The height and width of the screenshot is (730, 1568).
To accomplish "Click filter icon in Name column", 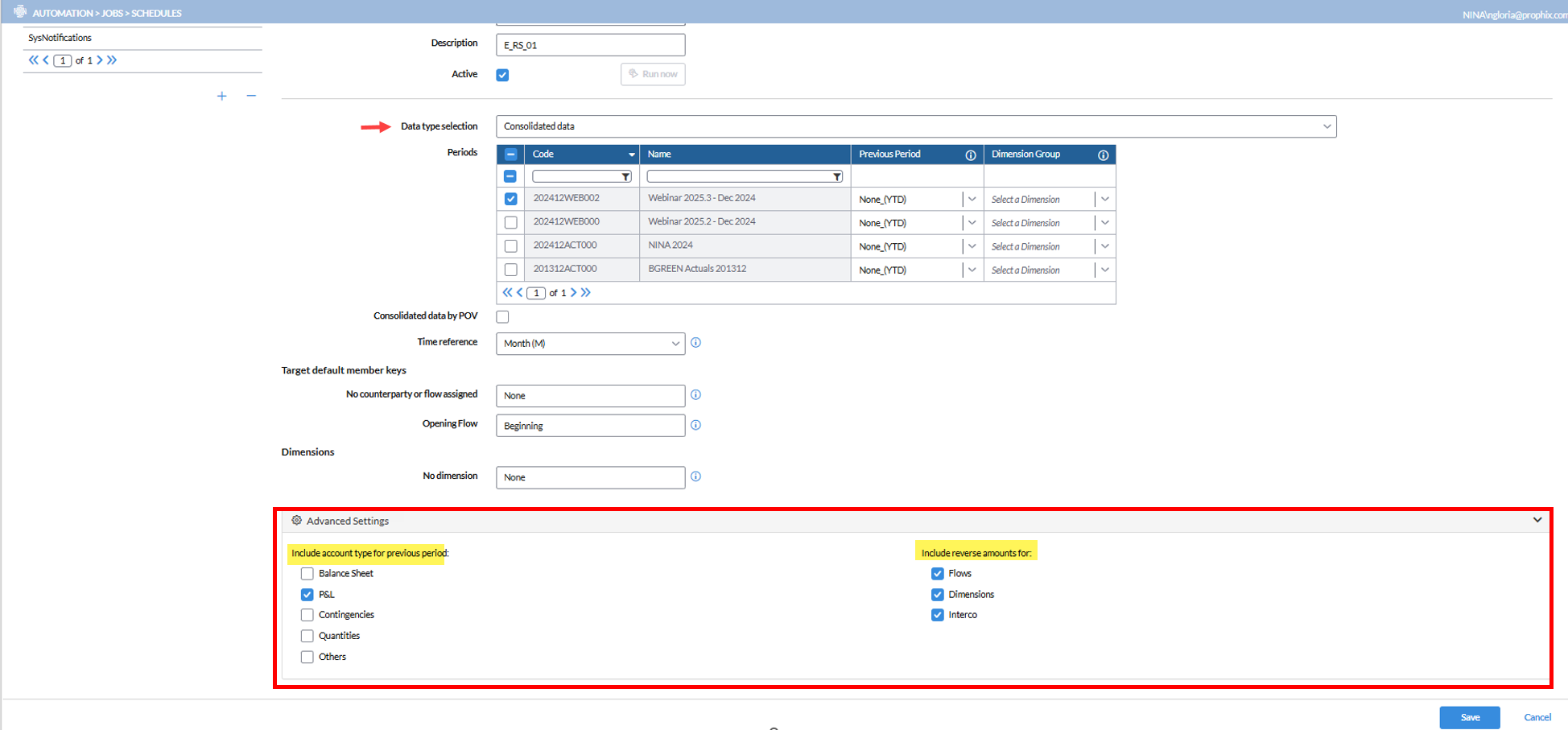I will 837,177.
